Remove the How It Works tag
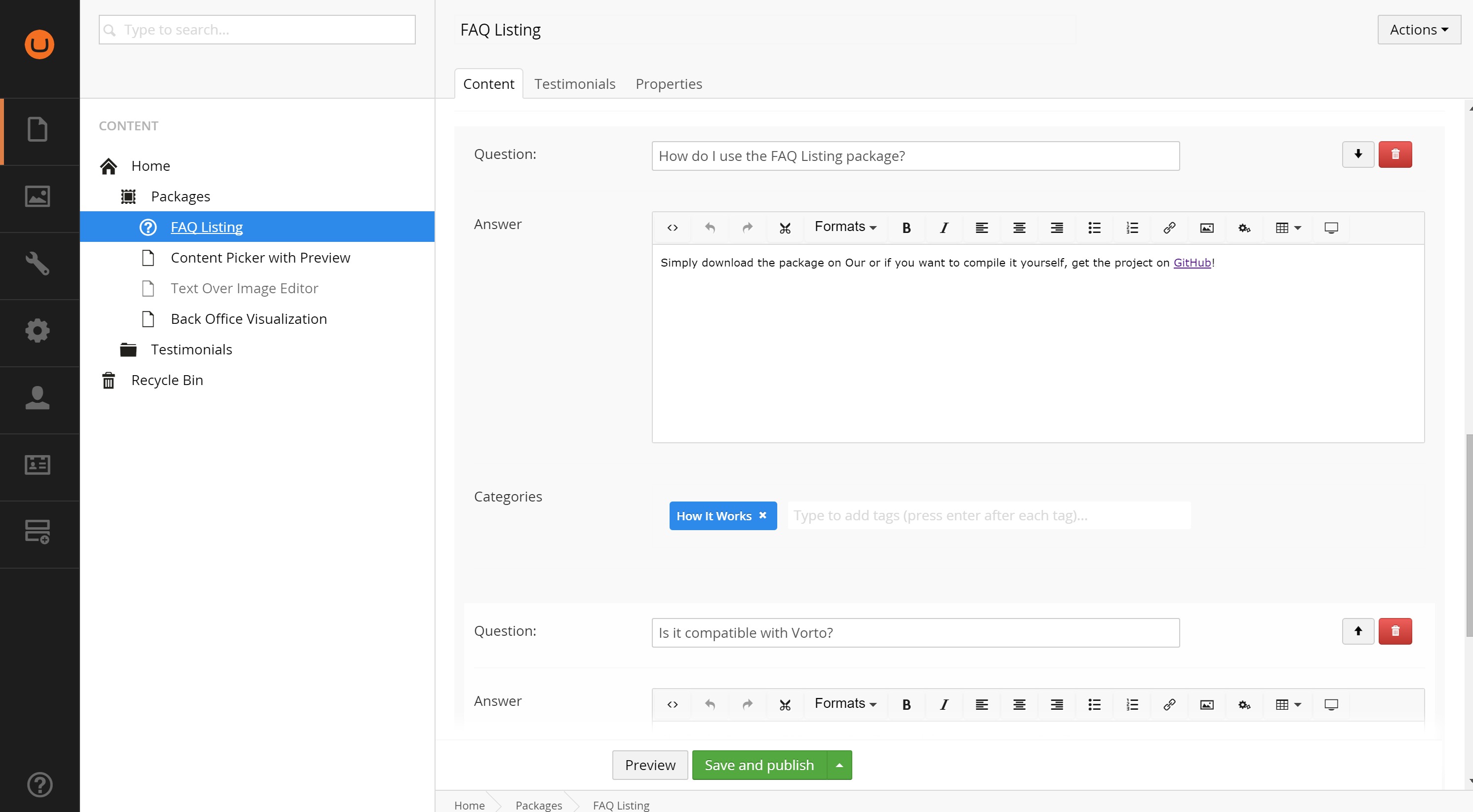The width and height of the screenshot is (1473, 812). click(762, 515)
